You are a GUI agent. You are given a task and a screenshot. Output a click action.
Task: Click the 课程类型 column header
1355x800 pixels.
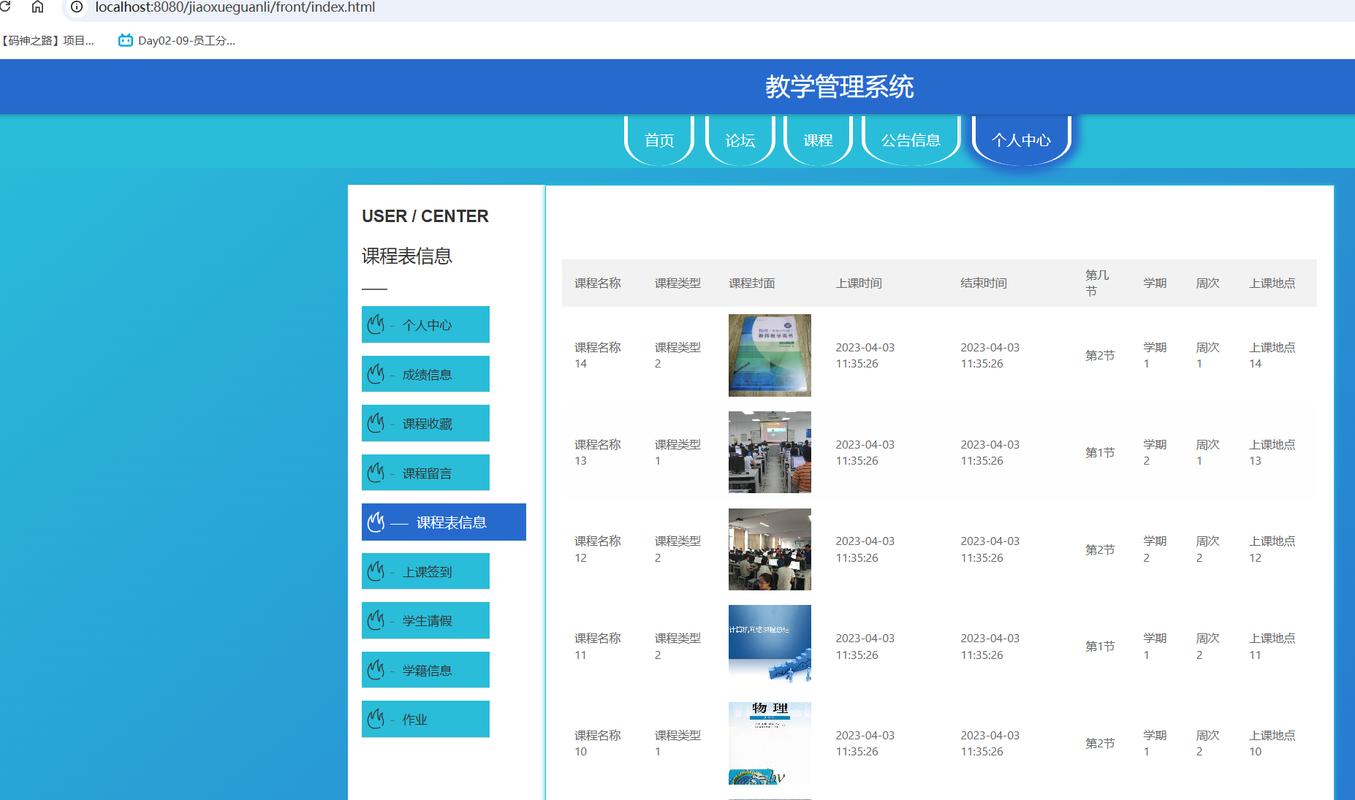678,283
